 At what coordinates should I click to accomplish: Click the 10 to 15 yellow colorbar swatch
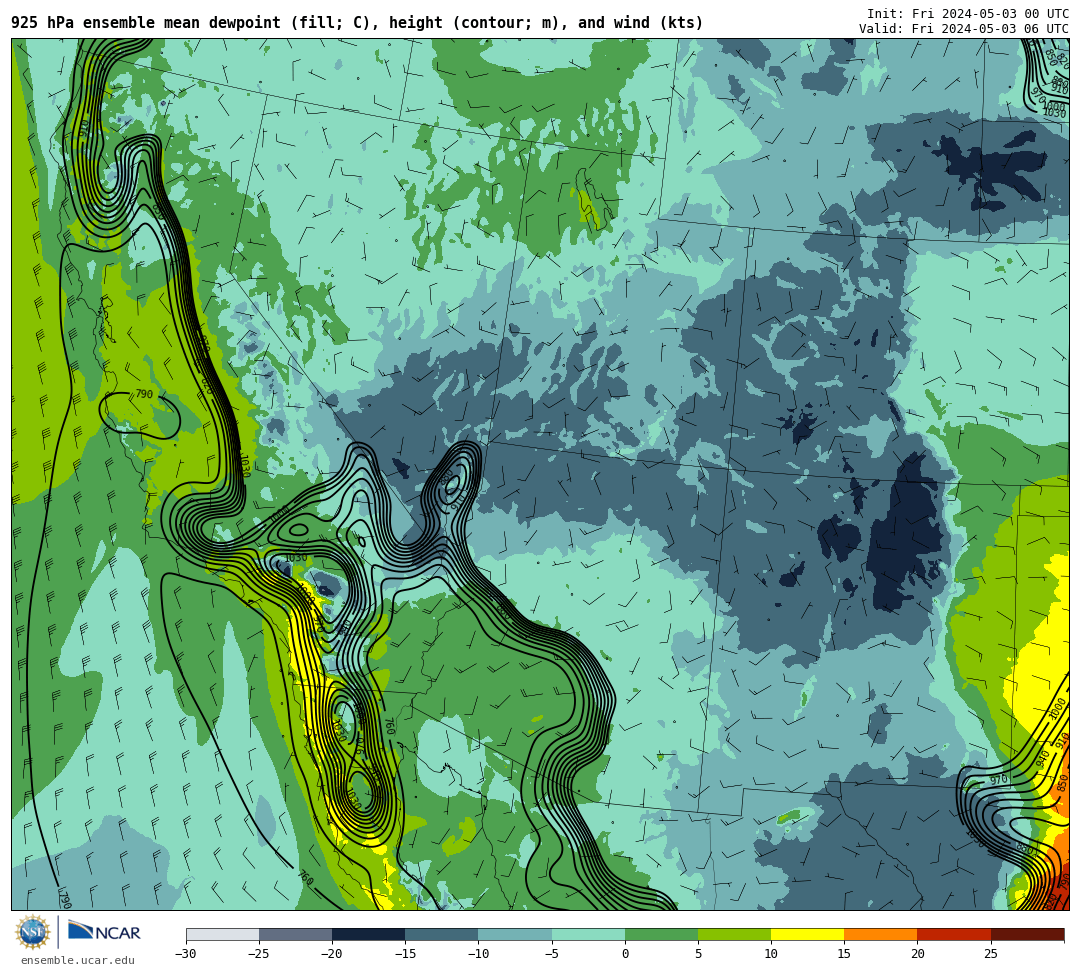point(807,934)
